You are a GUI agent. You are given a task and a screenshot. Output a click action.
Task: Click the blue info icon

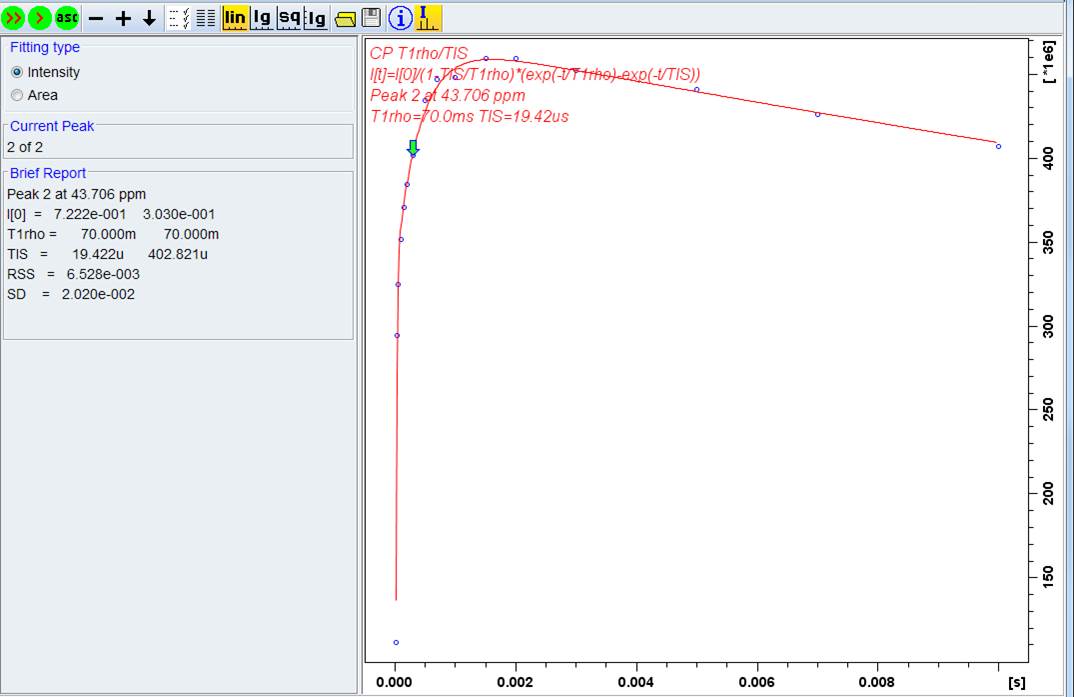400,18
